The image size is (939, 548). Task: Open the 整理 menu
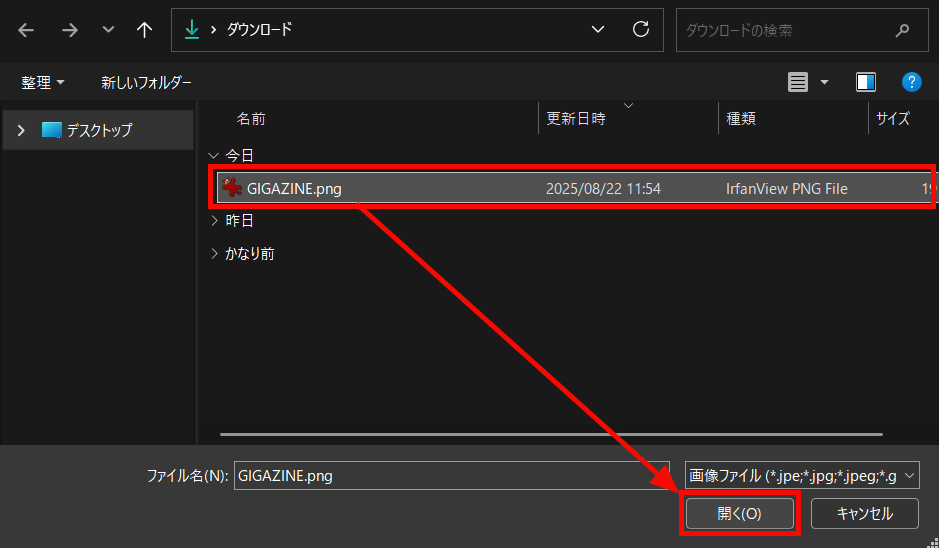point(42,82)
